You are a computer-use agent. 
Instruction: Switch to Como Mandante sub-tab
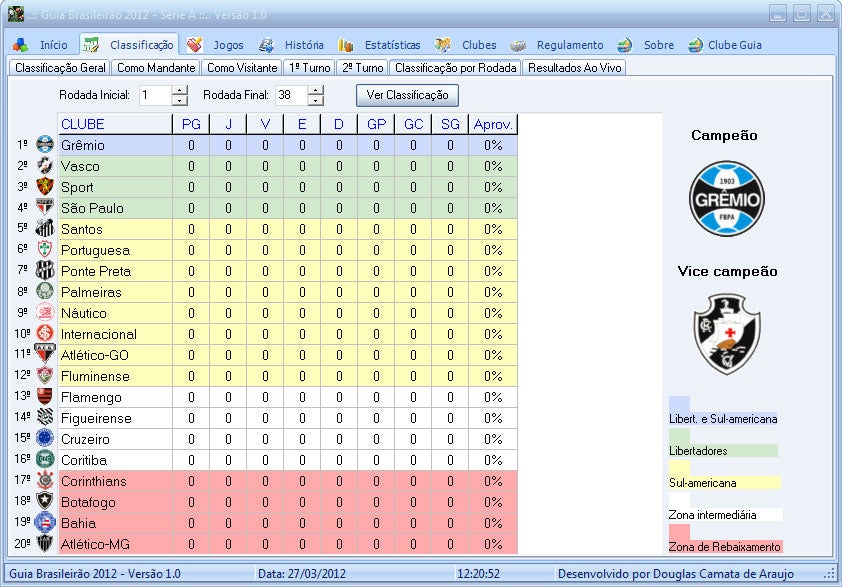(156, 68)
